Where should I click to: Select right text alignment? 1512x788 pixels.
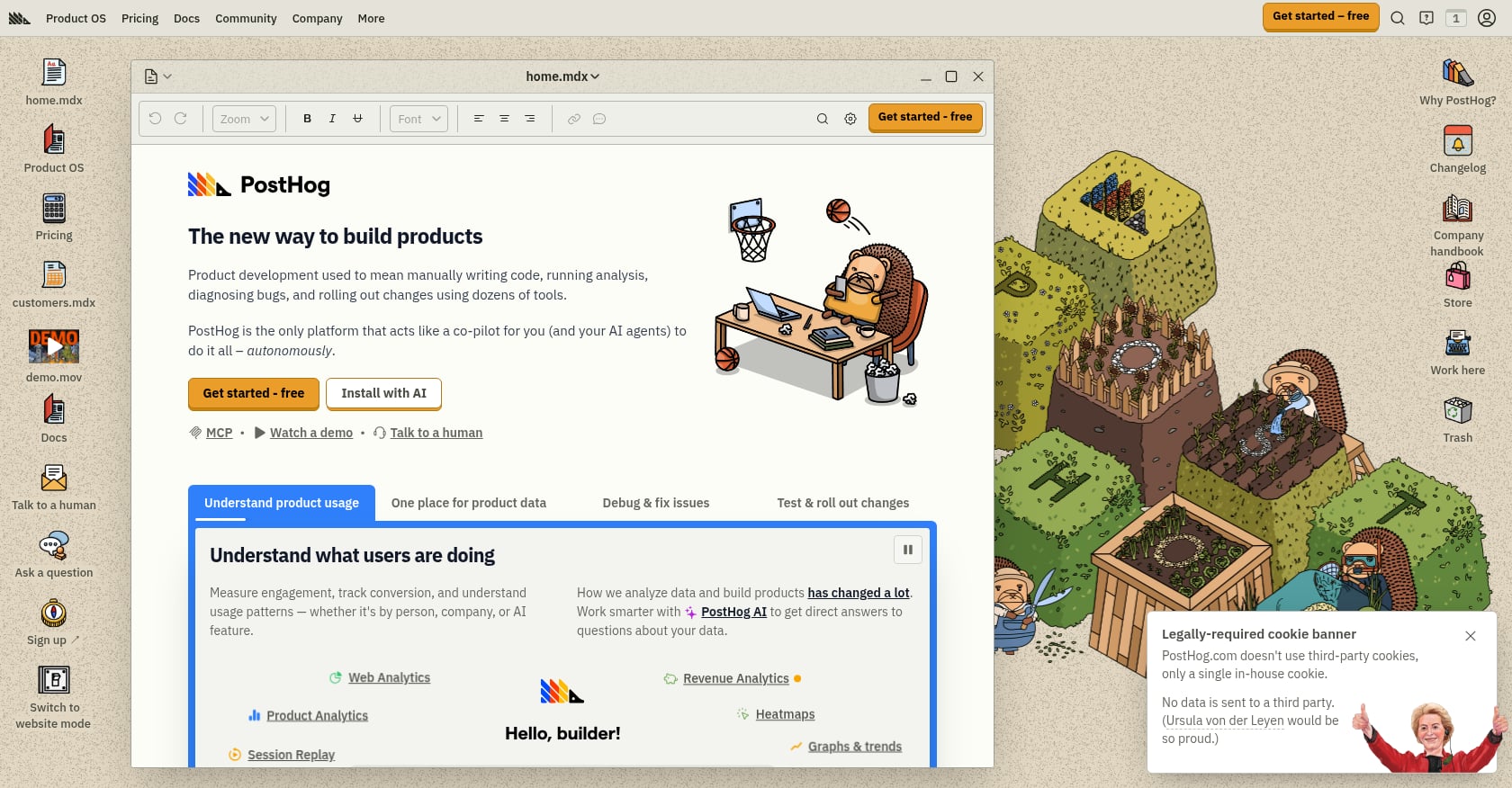[529, 119]
